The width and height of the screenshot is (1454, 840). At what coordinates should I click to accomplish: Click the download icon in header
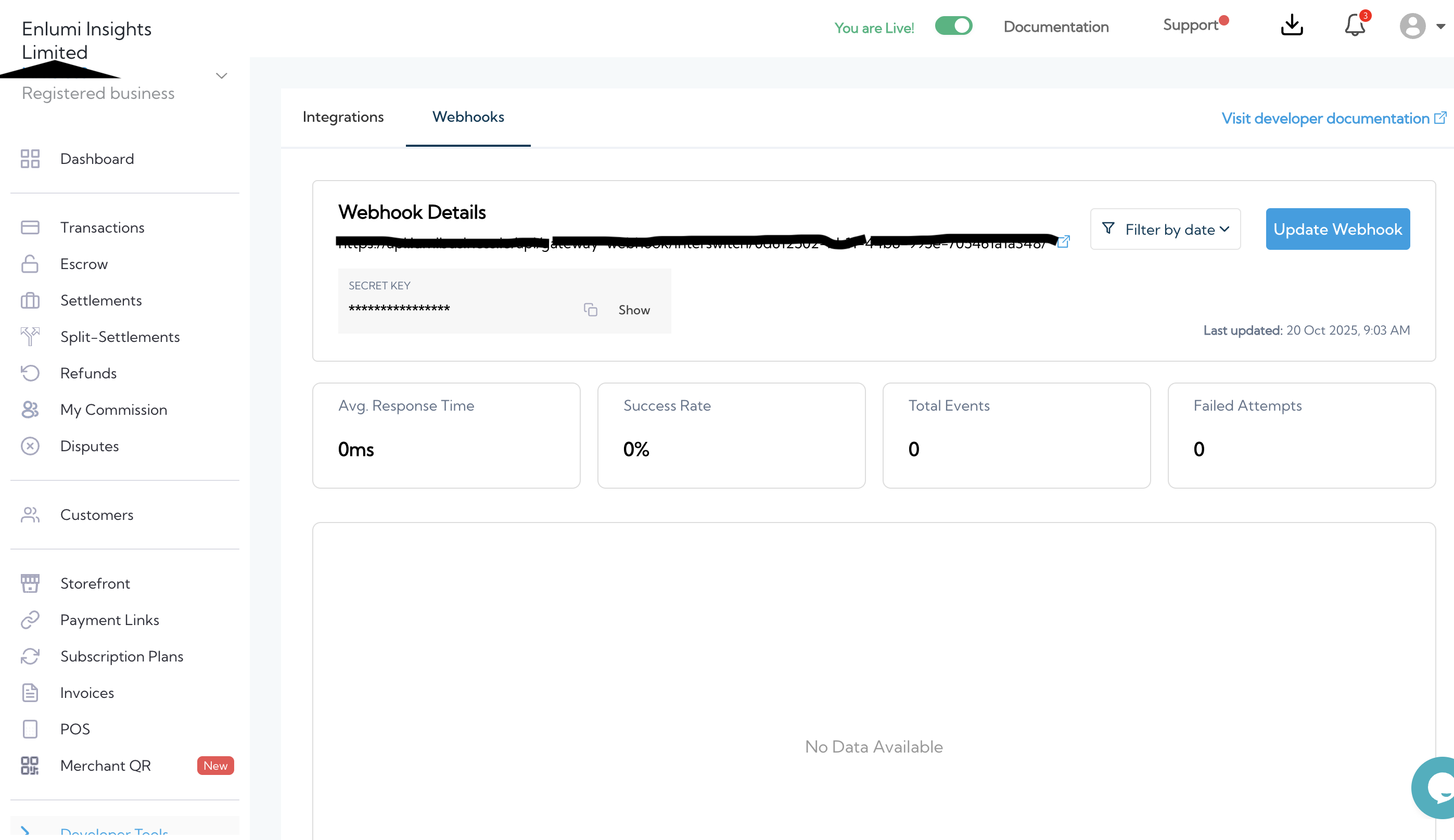1291,26
